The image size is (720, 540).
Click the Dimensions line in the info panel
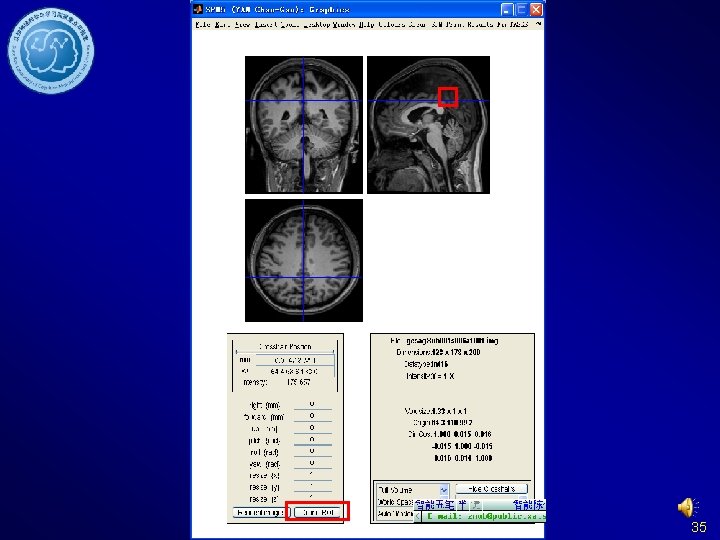tap(438, 352)
